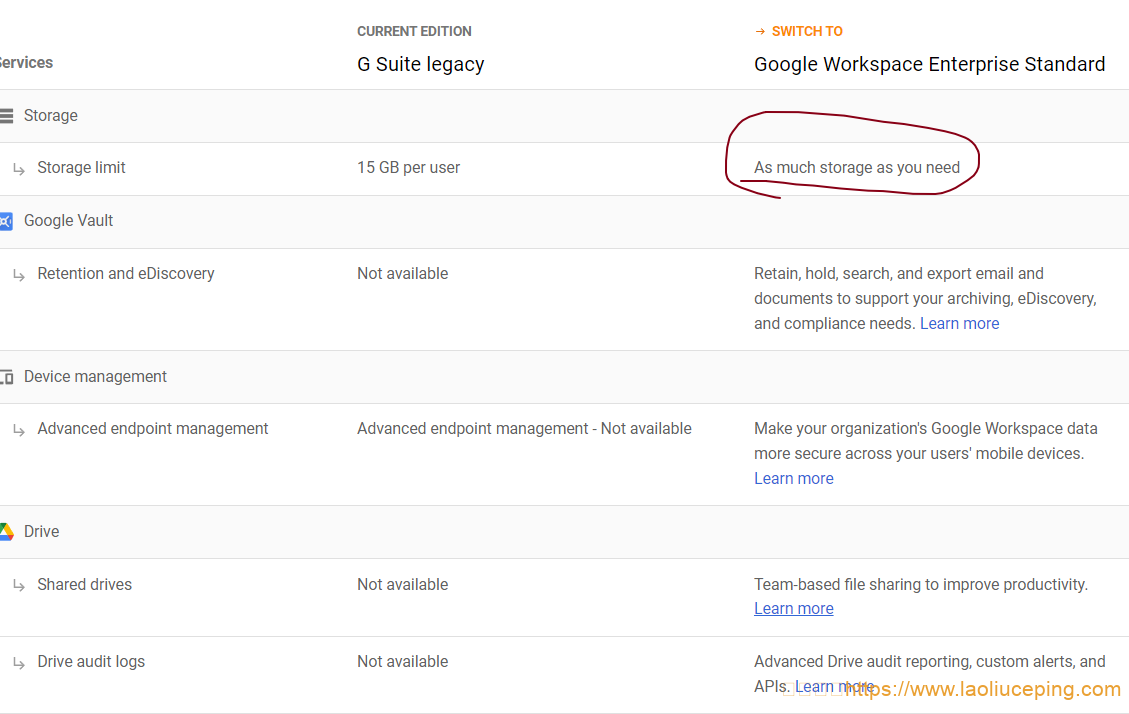Select the Drive audit logs row label
The width and height of the screenshot is (1129, 714).
tap(91, 661)
